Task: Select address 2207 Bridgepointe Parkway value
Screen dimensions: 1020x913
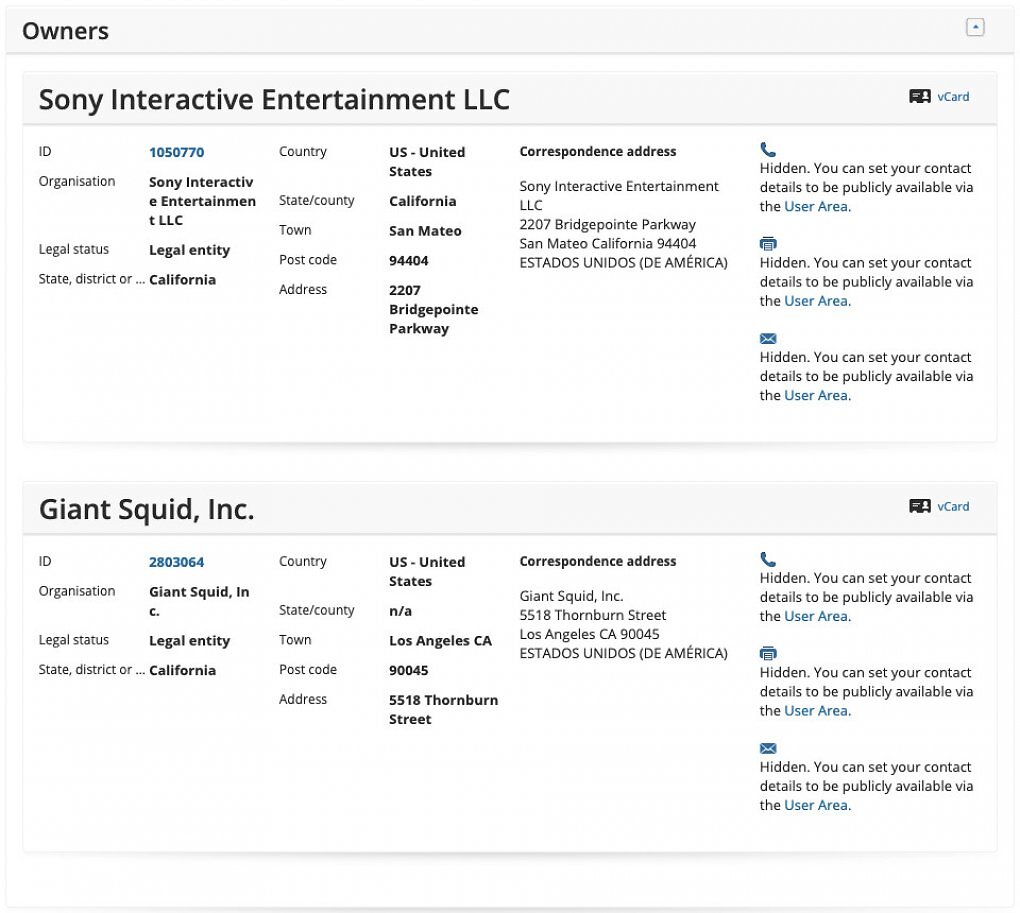Action: click(x=433, y=310)
